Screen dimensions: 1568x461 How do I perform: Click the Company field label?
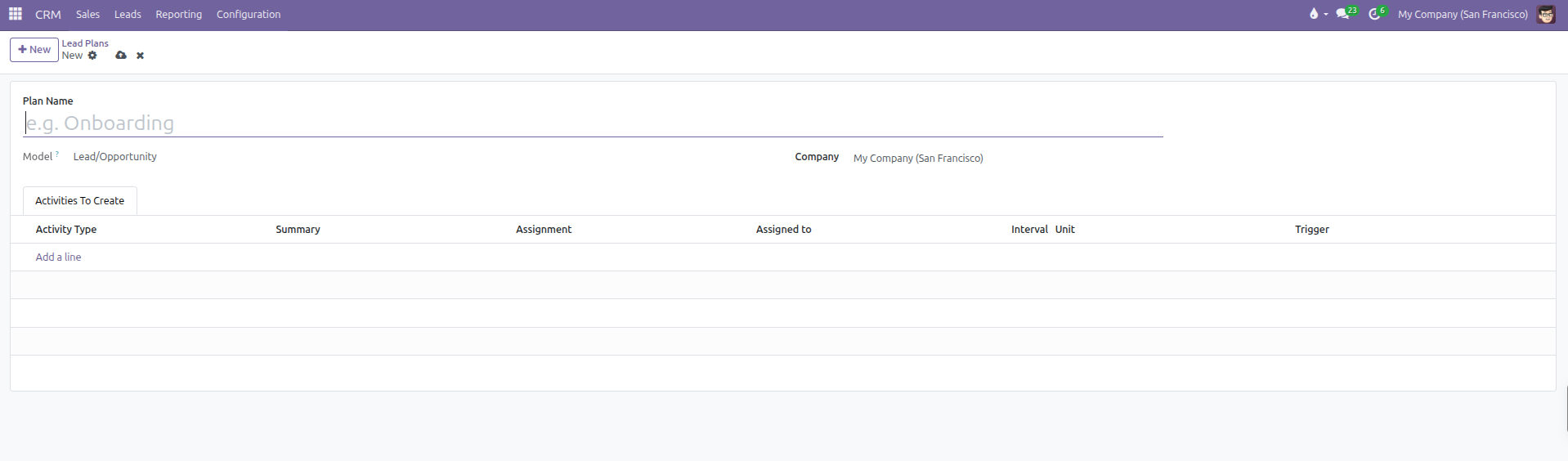coord(817,157)
